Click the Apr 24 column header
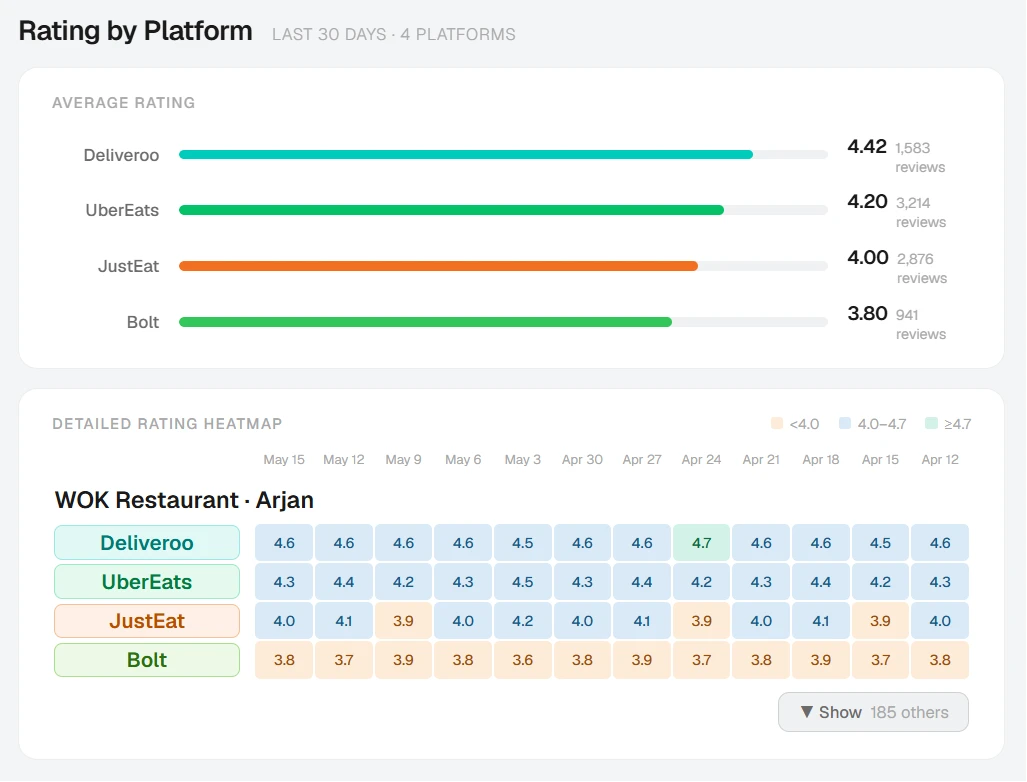 (701, 459)
